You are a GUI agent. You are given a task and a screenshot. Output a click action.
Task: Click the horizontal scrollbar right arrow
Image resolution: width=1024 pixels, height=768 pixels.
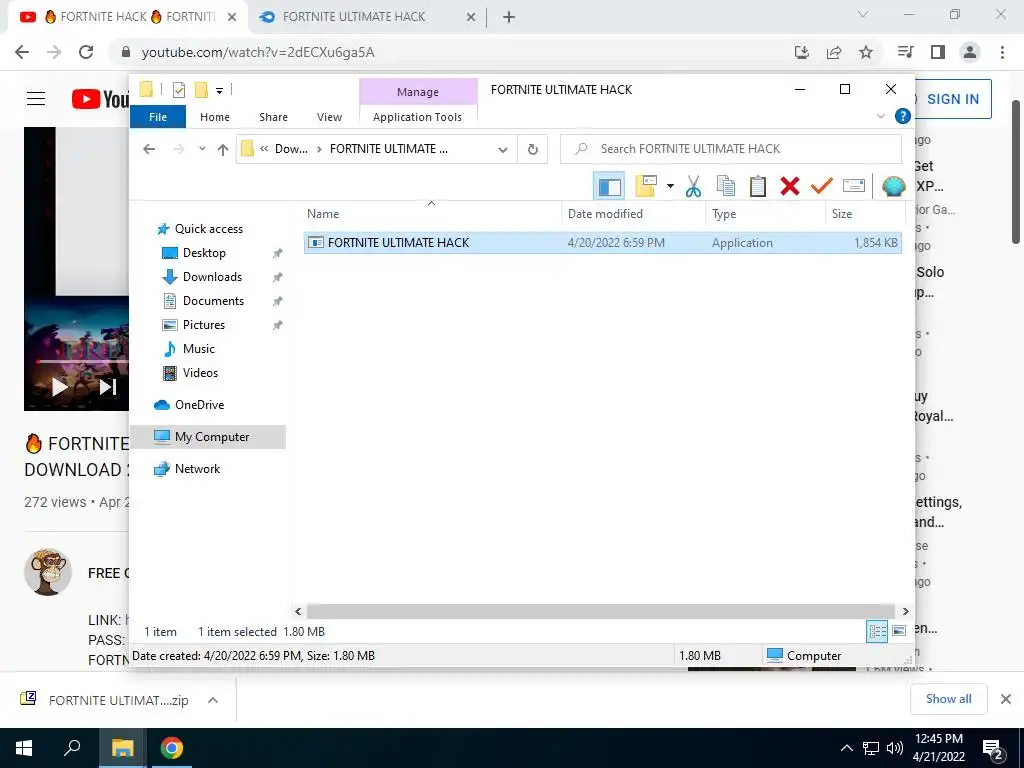coord(905,612)
